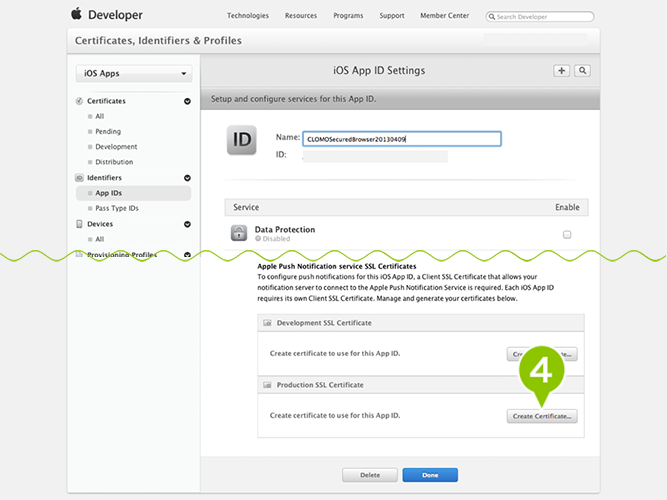Click the Service column header
The width and height of the screenshot is (667, 500).
pyautogui.click(x=246, y=207)
